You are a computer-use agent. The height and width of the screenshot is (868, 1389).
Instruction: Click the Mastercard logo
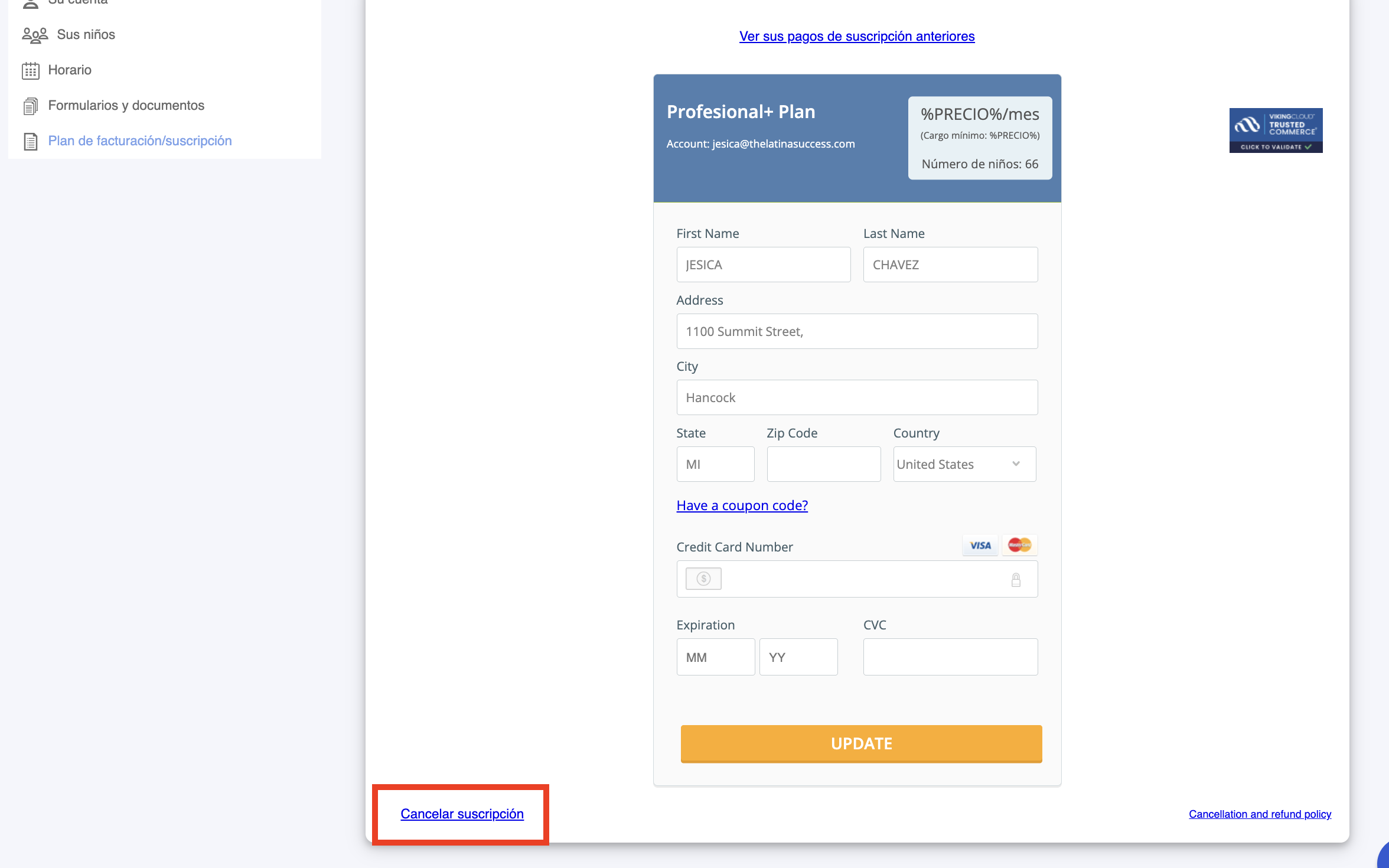tap(1019, 545)
